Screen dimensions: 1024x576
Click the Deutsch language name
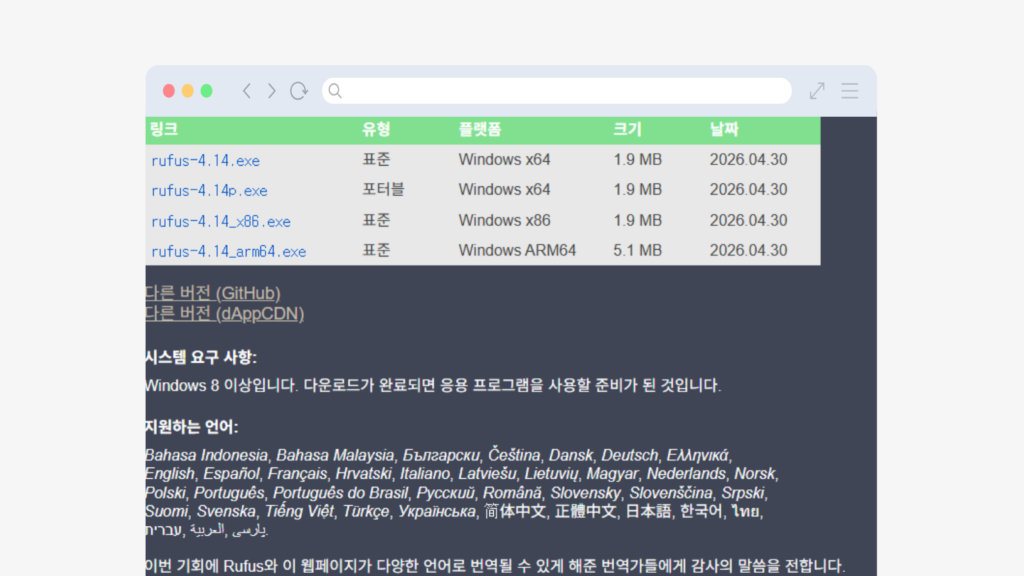click(x=630, y=455)
